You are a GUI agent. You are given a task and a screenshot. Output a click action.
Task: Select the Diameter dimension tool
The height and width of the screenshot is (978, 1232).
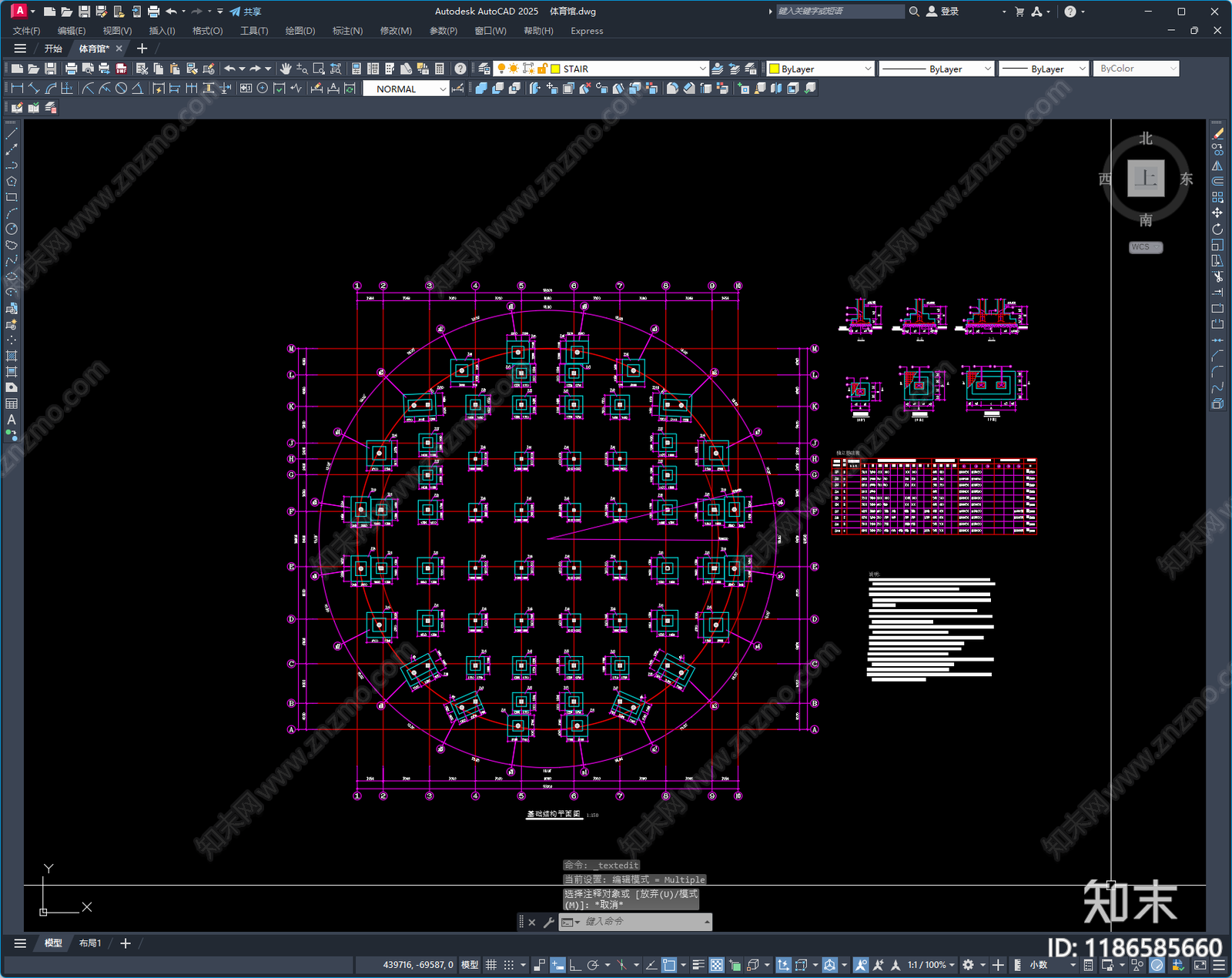pyautogui.click(x=121, y=89)
